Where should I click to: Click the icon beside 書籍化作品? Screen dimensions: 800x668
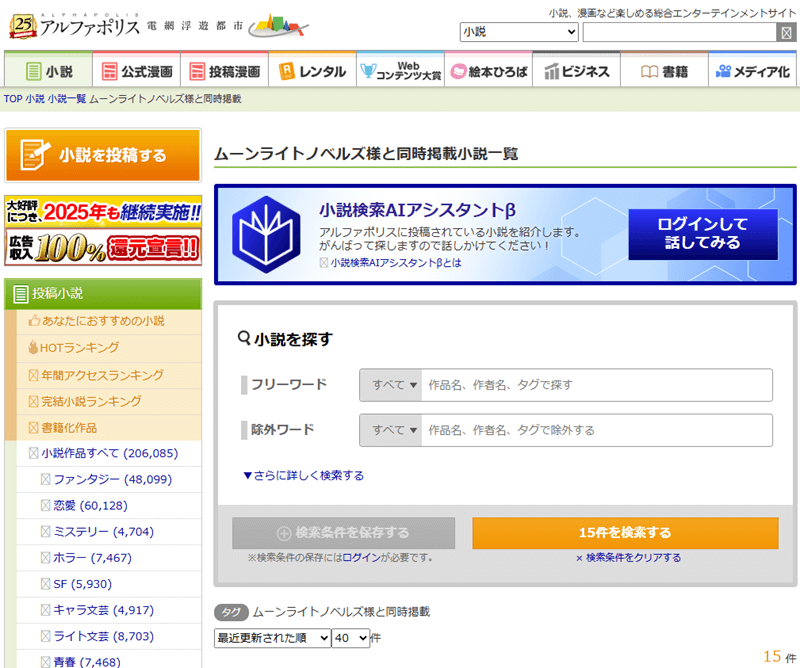[x=34, y=428]
